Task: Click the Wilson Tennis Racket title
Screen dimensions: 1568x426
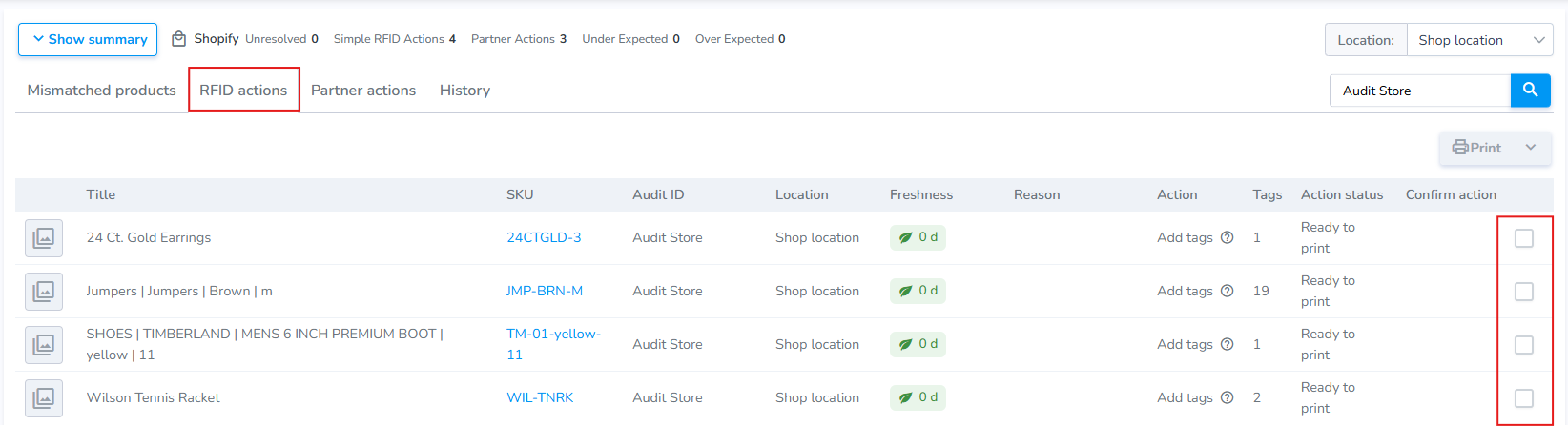Action: click(153, 397)
